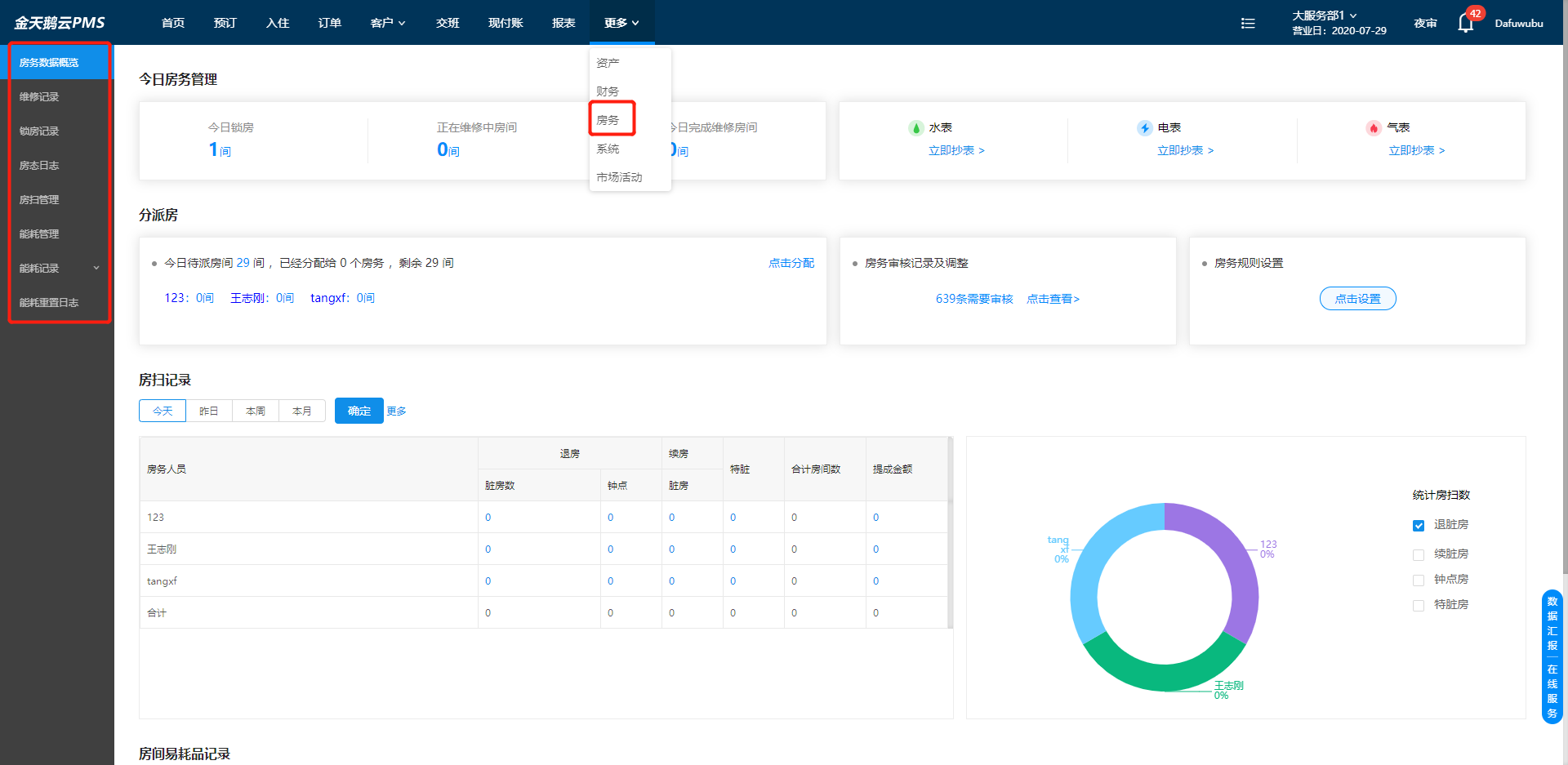The width and height of the screenshot is (1568, 765).
Task: Click the 123: 0间 assignment link
Action: coord(189,298)
